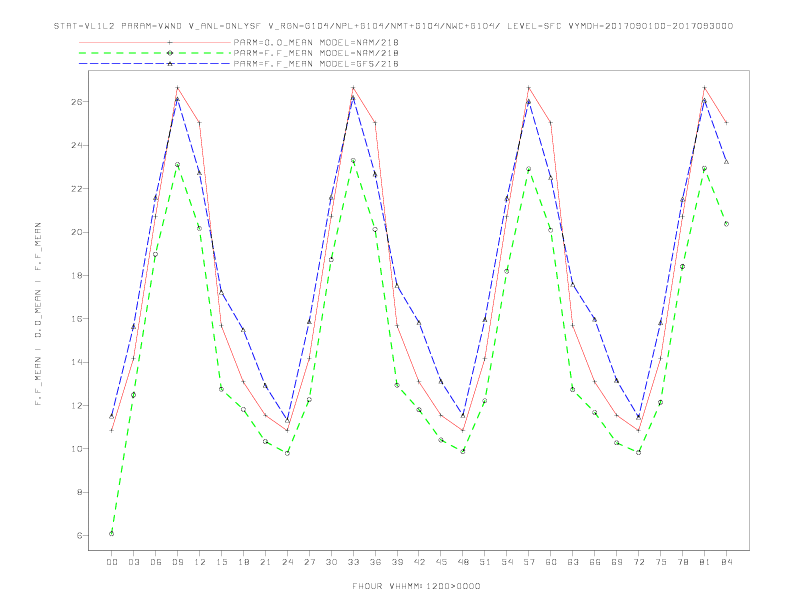
Task: Click x-axis tick label 69
Action: pos(617,562)
